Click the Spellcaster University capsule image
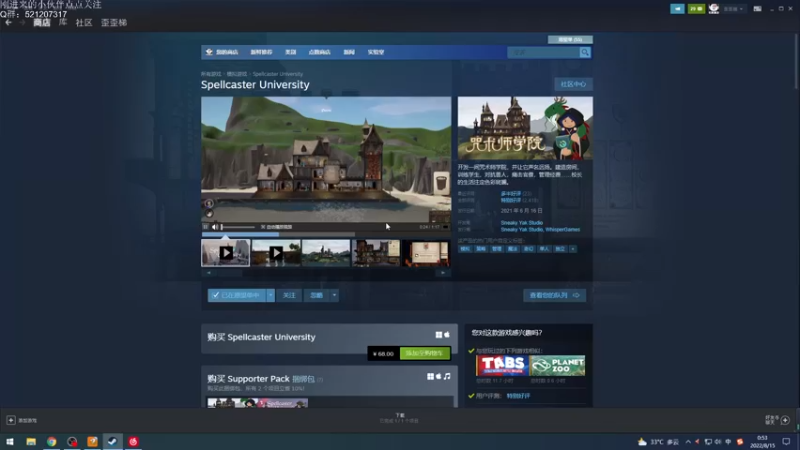The width and height of the screenshot is (800, 450). [525, 128]
